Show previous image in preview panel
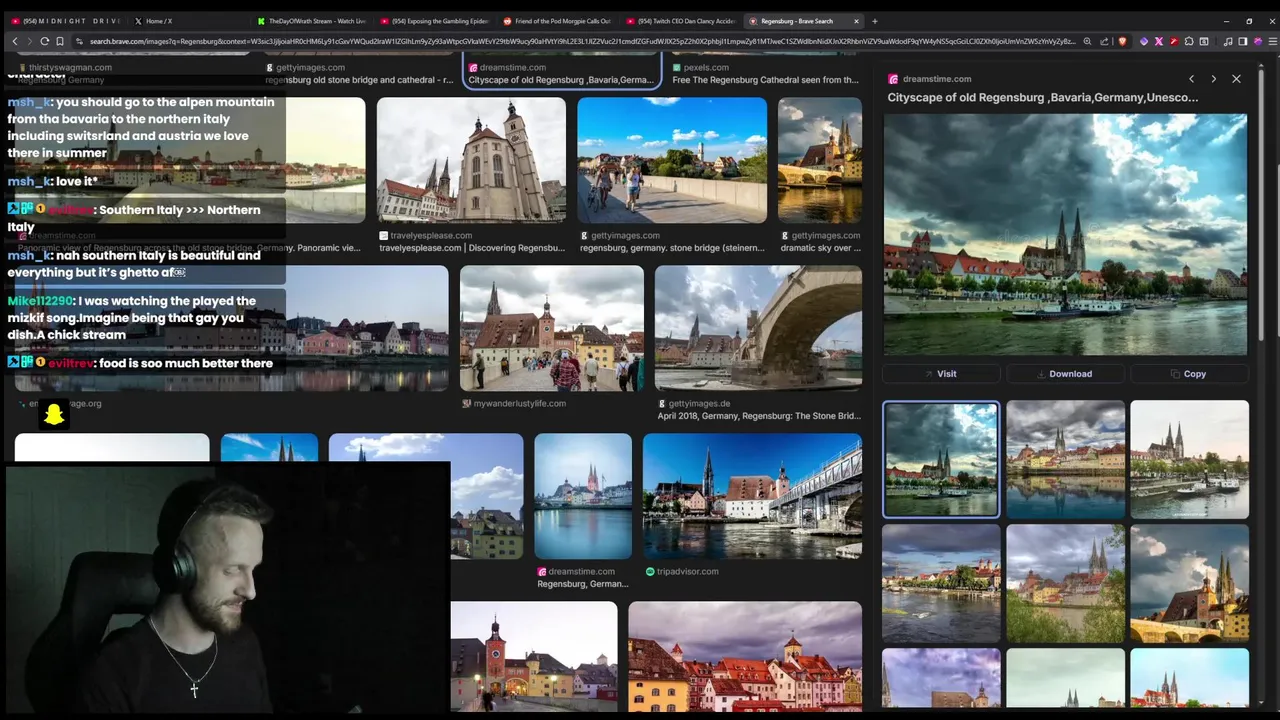This screenshot has height=720, width=1280. pyautogui.click(x=1191, y=79)
